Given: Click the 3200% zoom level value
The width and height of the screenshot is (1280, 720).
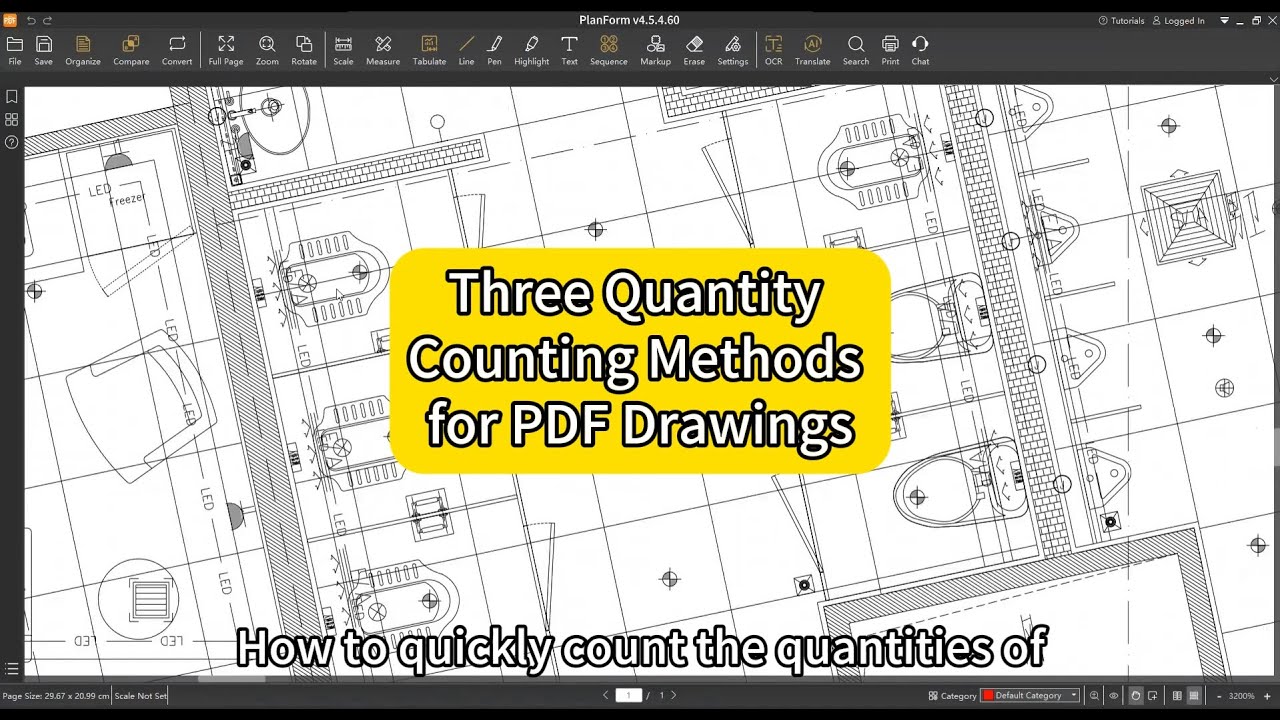Looking at the screenshot, I should click(1242, 695).
